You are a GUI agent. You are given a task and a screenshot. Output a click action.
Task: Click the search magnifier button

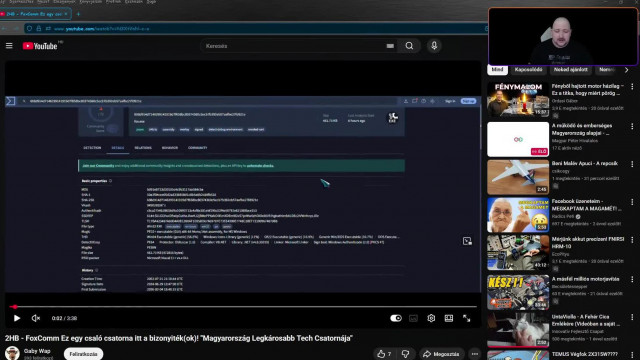pos(409,46)
